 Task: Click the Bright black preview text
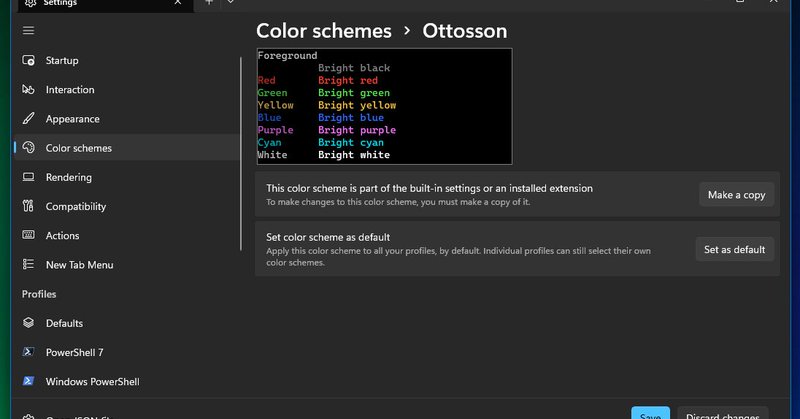(x=354, y=68)
